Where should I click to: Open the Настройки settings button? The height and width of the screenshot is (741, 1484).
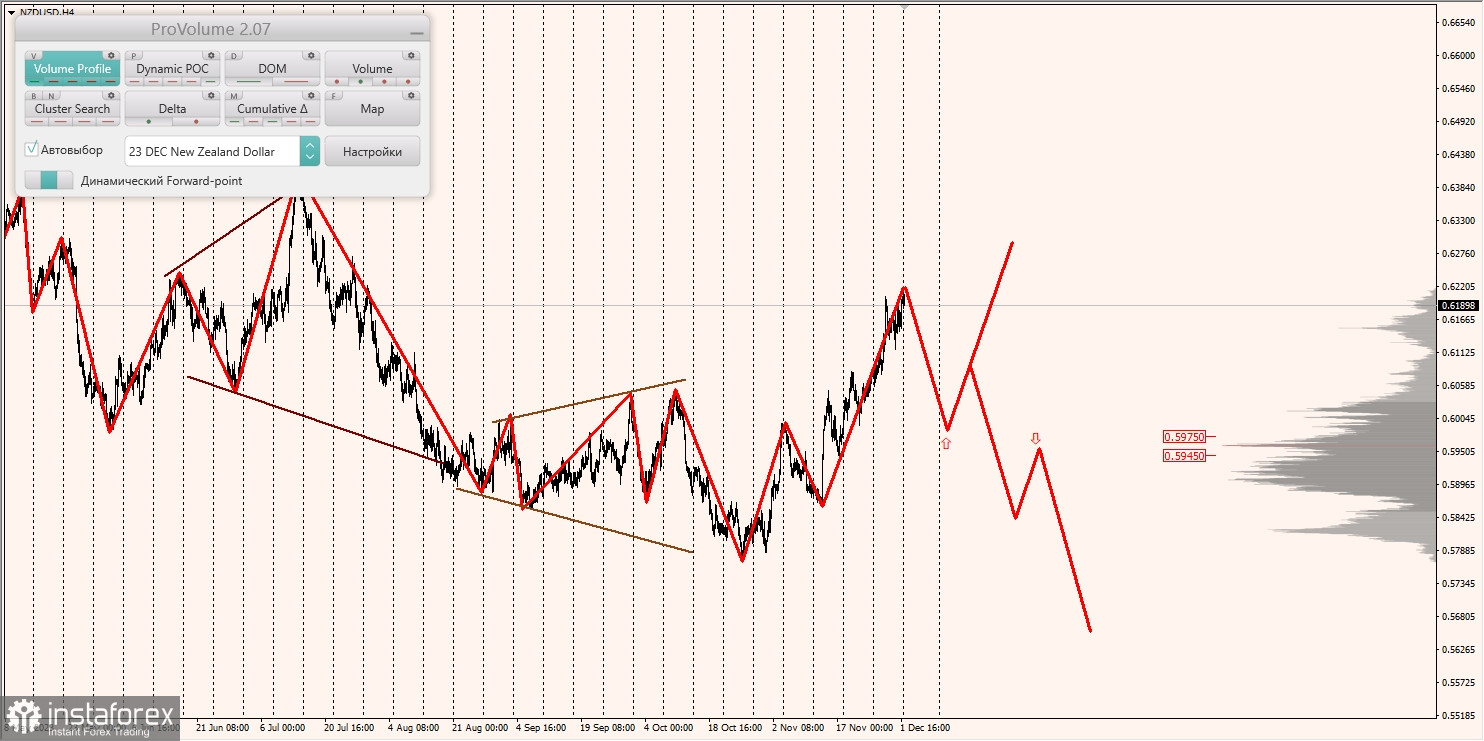click(x=372, y=151)
